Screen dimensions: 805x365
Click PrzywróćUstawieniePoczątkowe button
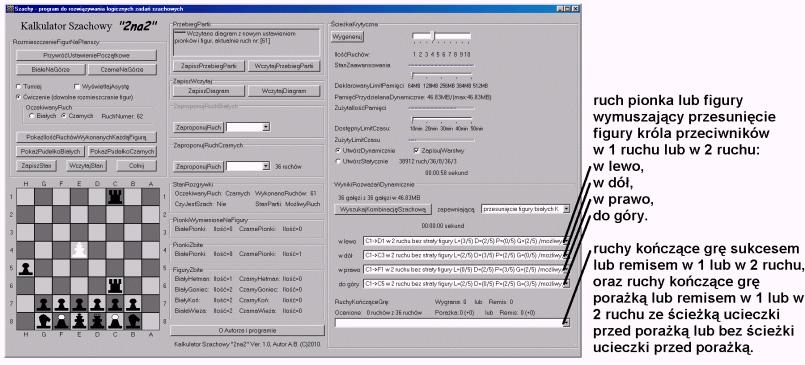pyautogui.click(x=86, y=55)
